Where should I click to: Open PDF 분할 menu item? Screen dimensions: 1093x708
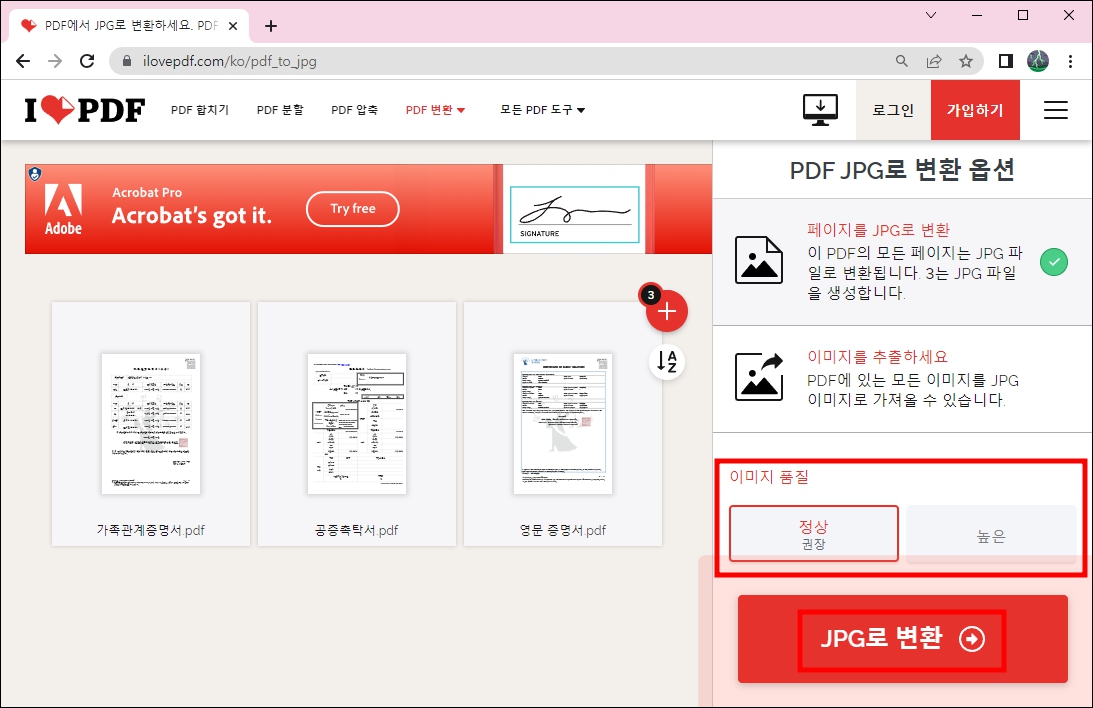click(280, 110)
